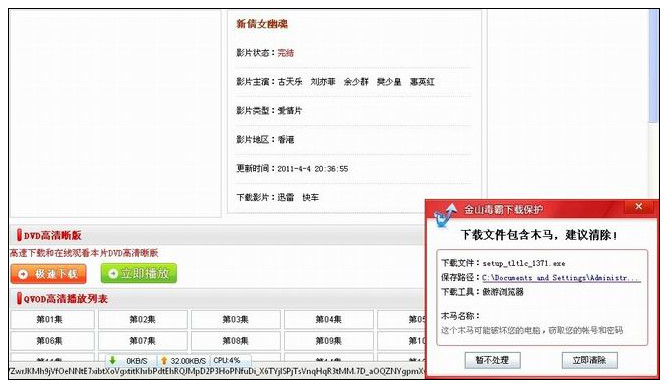
Task: Open episode 第02集
Action: [143, 319]
